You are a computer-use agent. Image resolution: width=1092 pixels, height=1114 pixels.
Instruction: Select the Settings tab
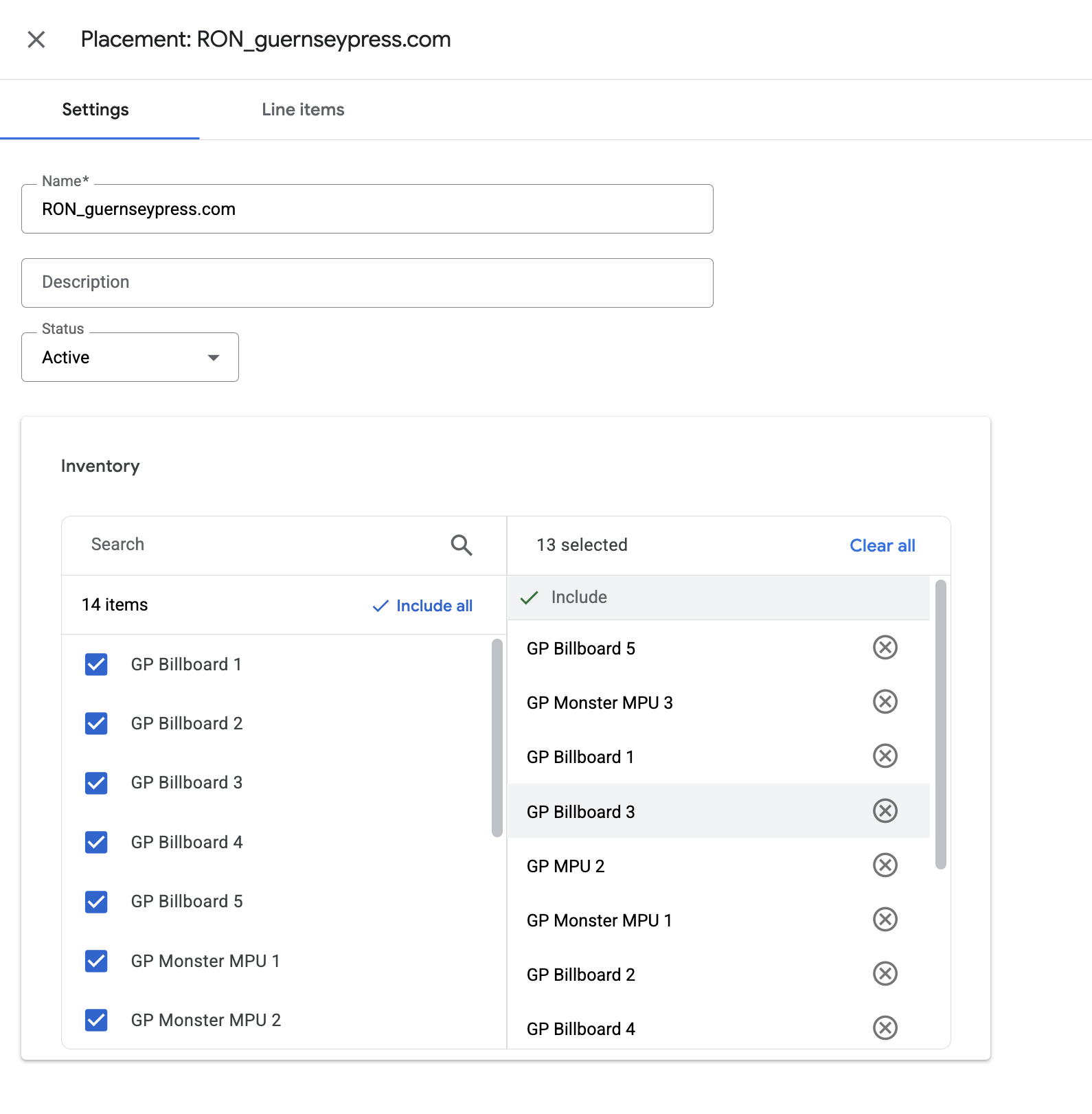(x=95, y=110)
